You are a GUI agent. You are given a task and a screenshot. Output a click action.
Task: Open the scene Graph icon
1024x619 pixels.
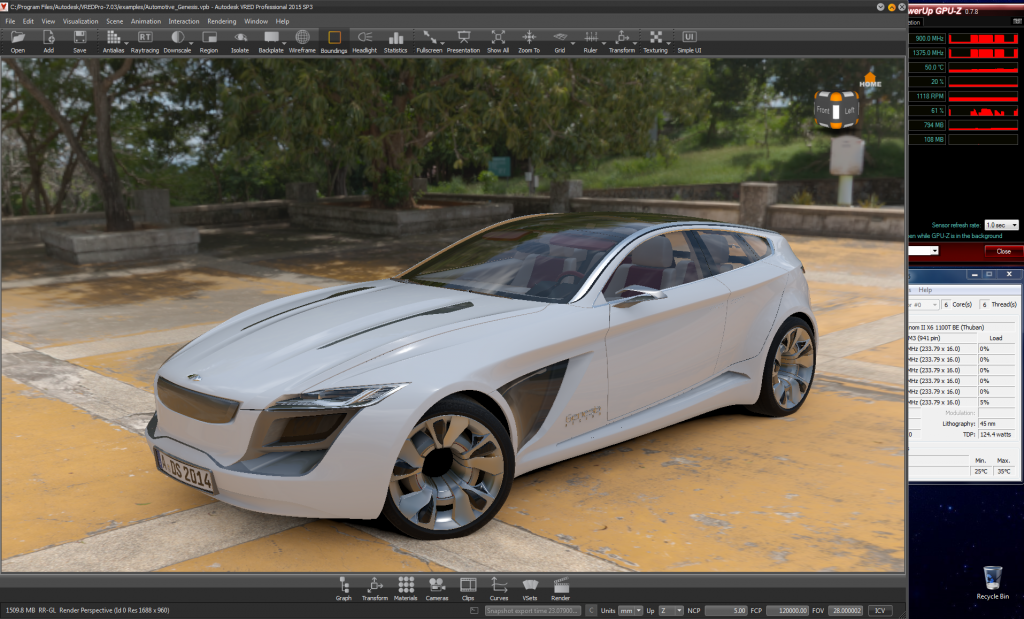344,587
